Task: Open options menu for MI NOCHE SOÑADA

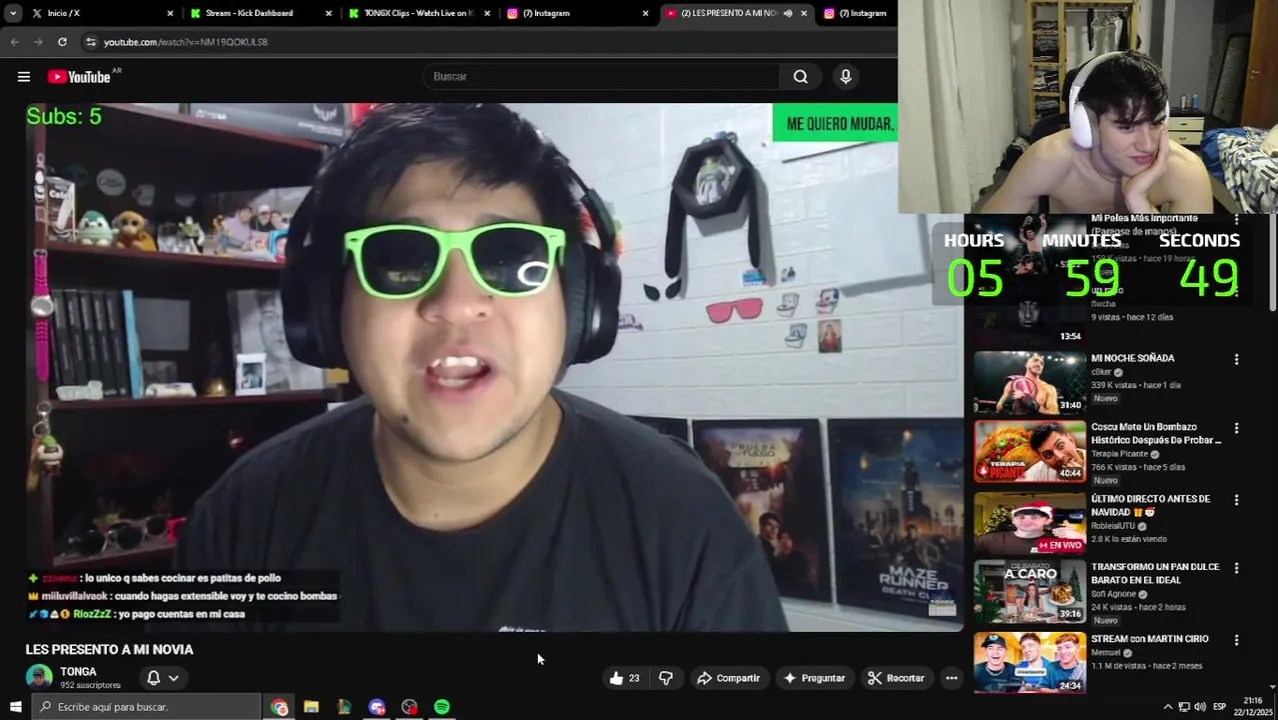Action: pyautogui.click(x=1236, y=359)
